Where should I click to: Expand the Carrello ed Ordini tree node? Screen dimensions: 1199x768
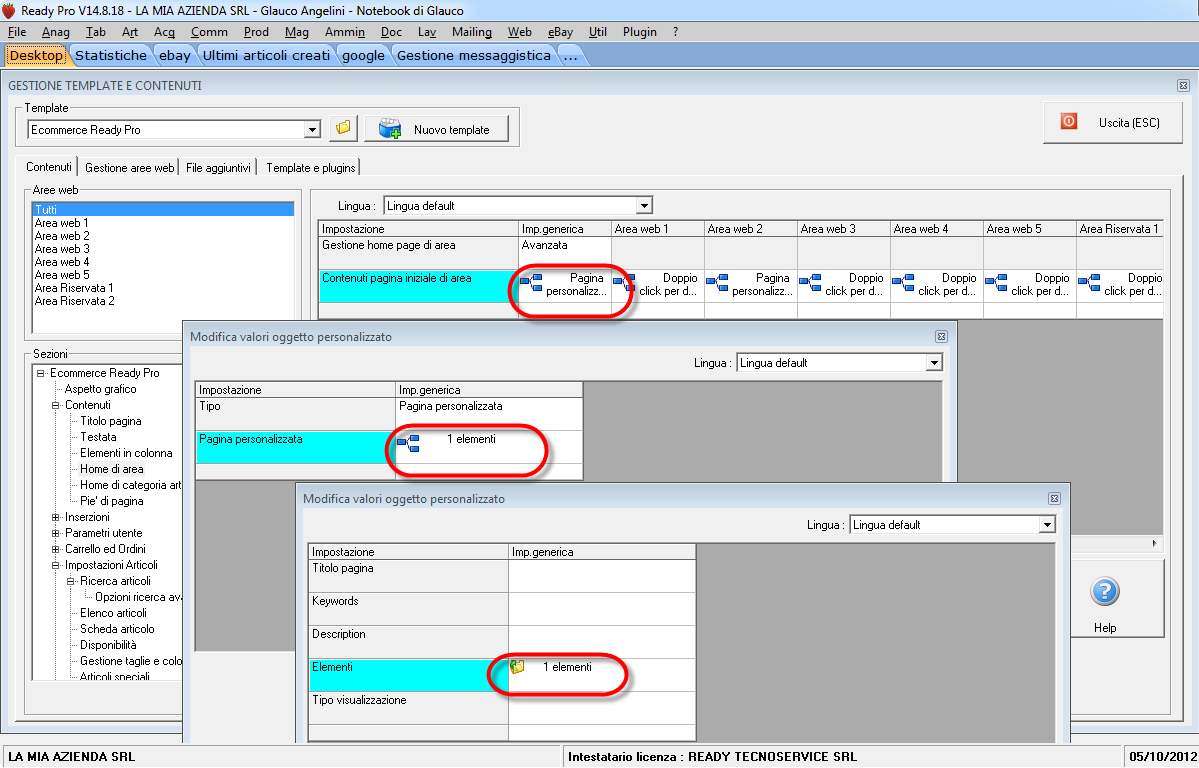pos(56,549)
